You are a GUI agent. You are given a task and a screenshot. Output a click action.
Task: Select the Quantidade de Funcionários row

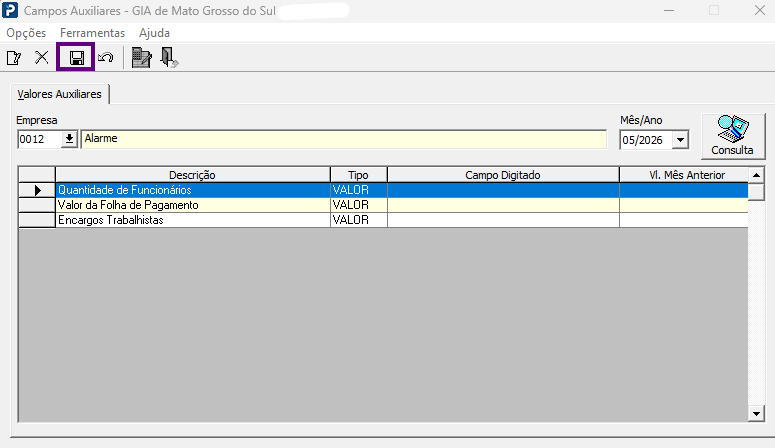383,190
